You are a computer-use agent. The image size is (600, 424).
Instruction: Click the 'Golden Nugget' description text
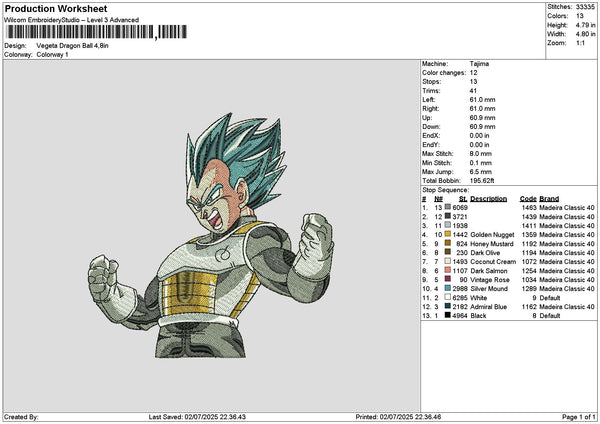pos(492,235)
